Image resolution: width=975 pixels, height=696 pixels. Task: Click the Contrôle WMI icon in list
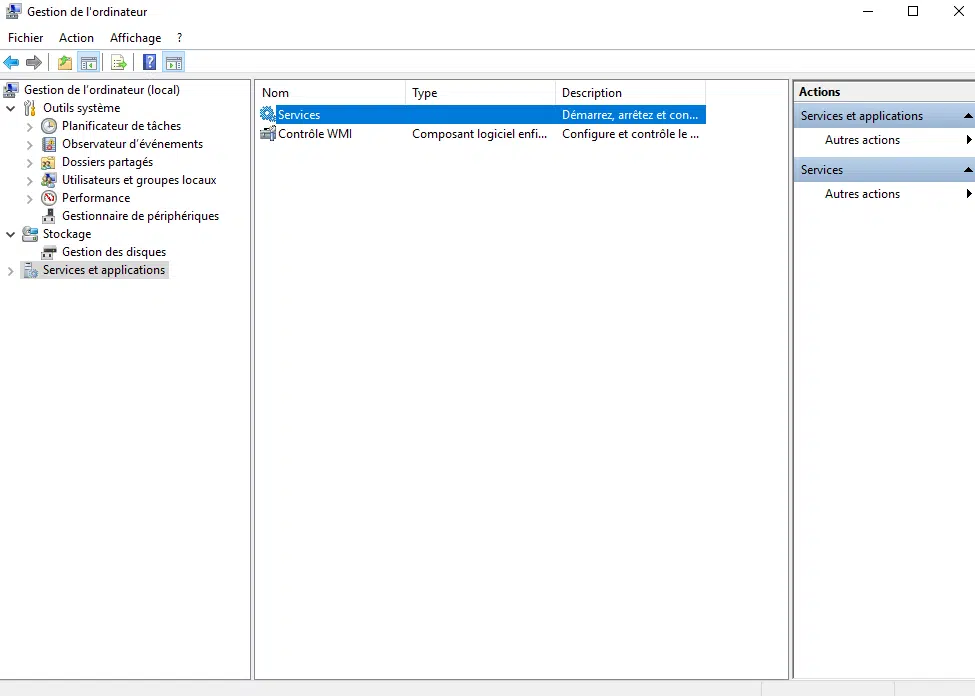point(267,134)
